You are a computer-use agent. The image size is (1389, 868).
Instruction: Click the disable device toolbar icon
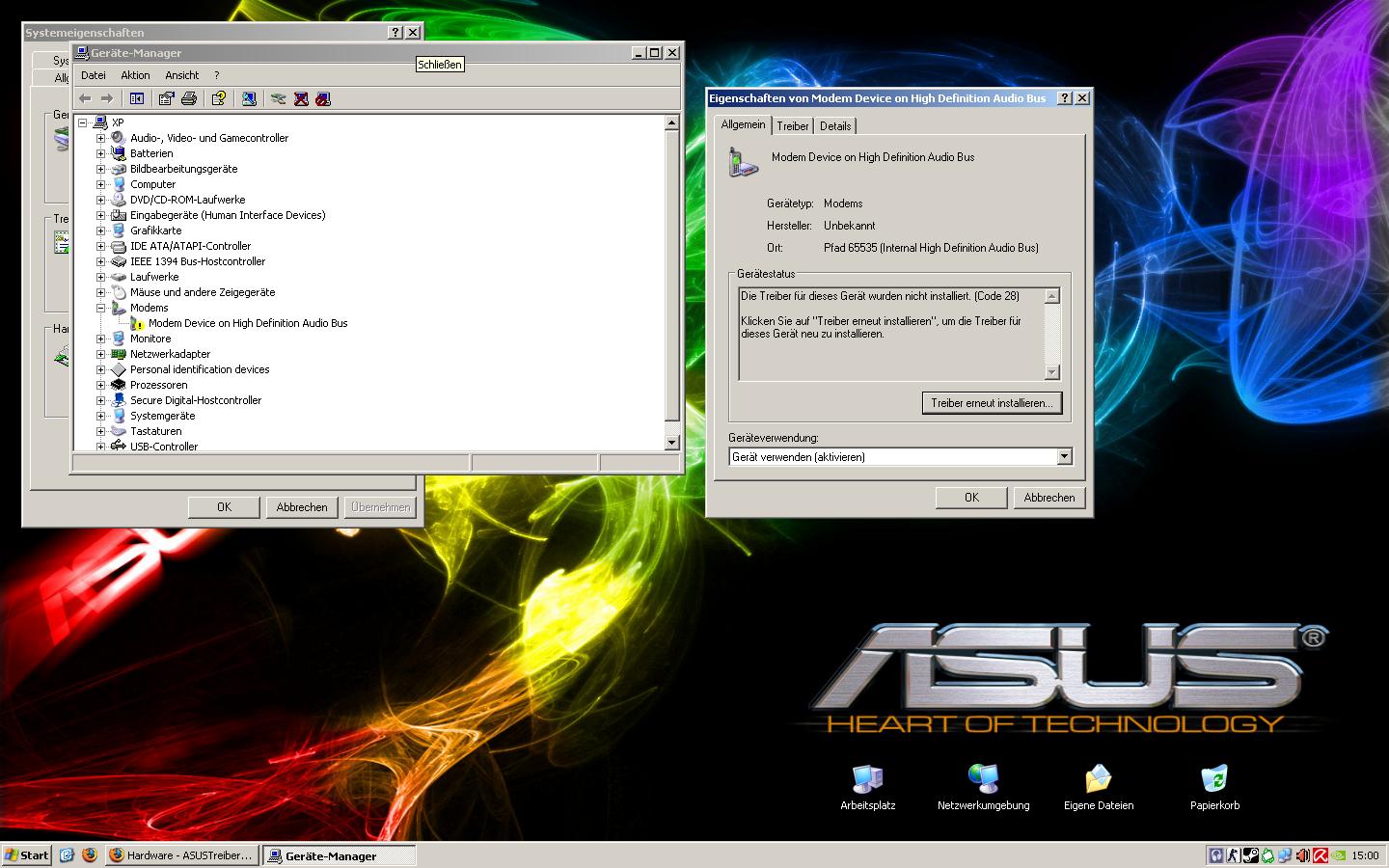tap(323, 98)
